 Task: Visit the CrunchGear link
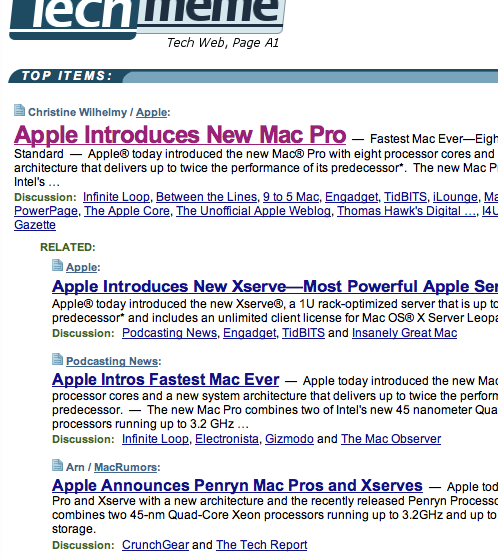point(156,545)
